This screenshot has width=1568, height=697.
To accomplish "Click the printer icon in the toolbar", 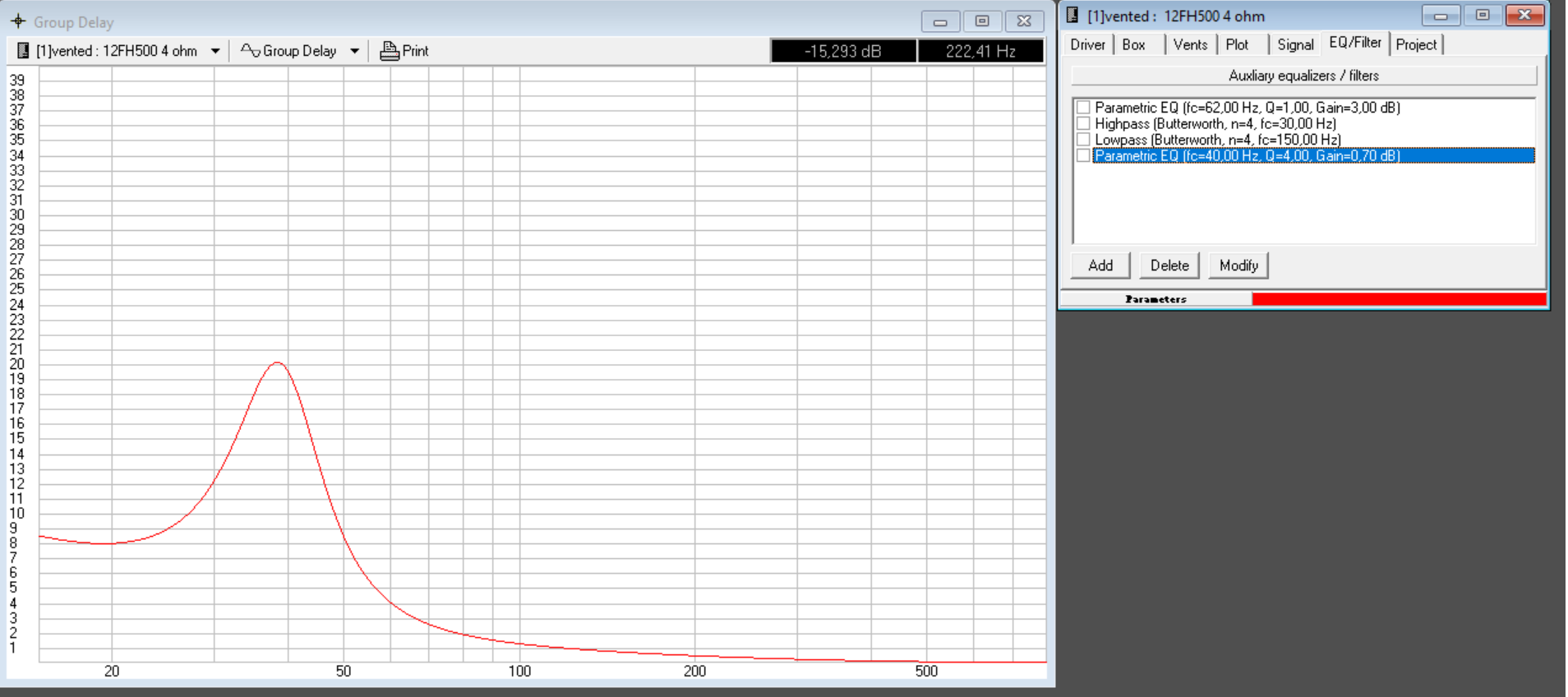I will tap(390, 51).
